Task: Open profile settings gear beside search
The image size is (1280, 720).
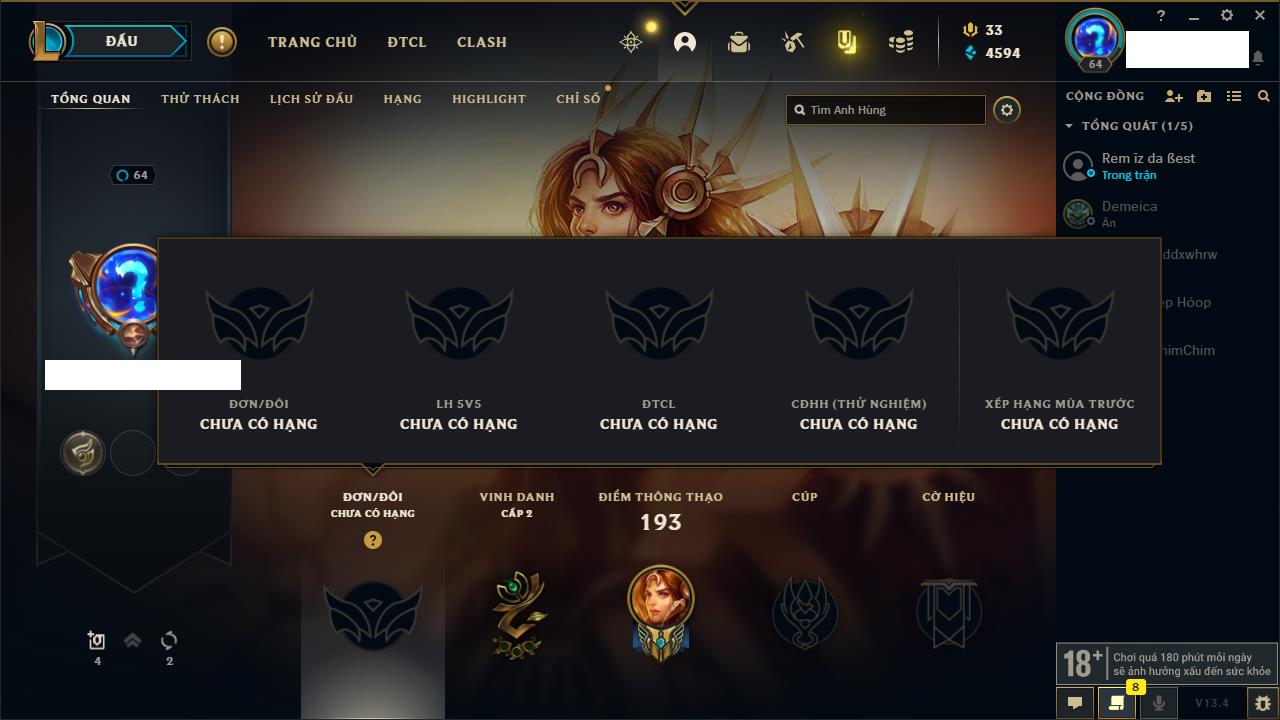Action: coord(1007,110)
